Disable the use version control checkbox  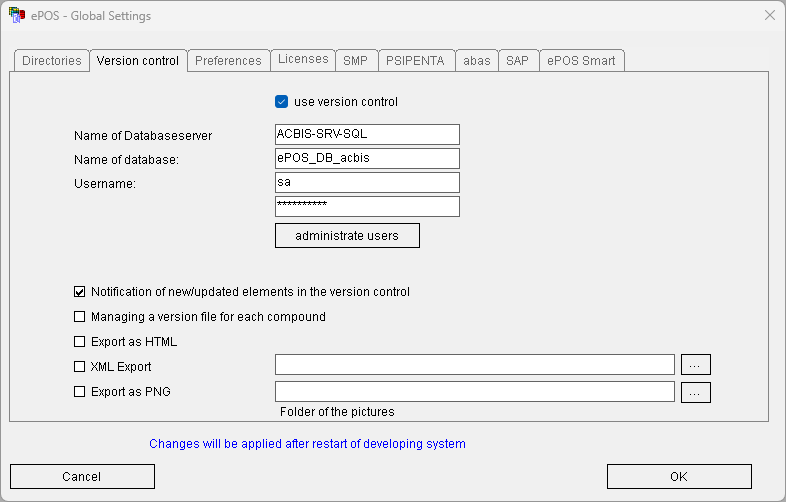[281, 102]
